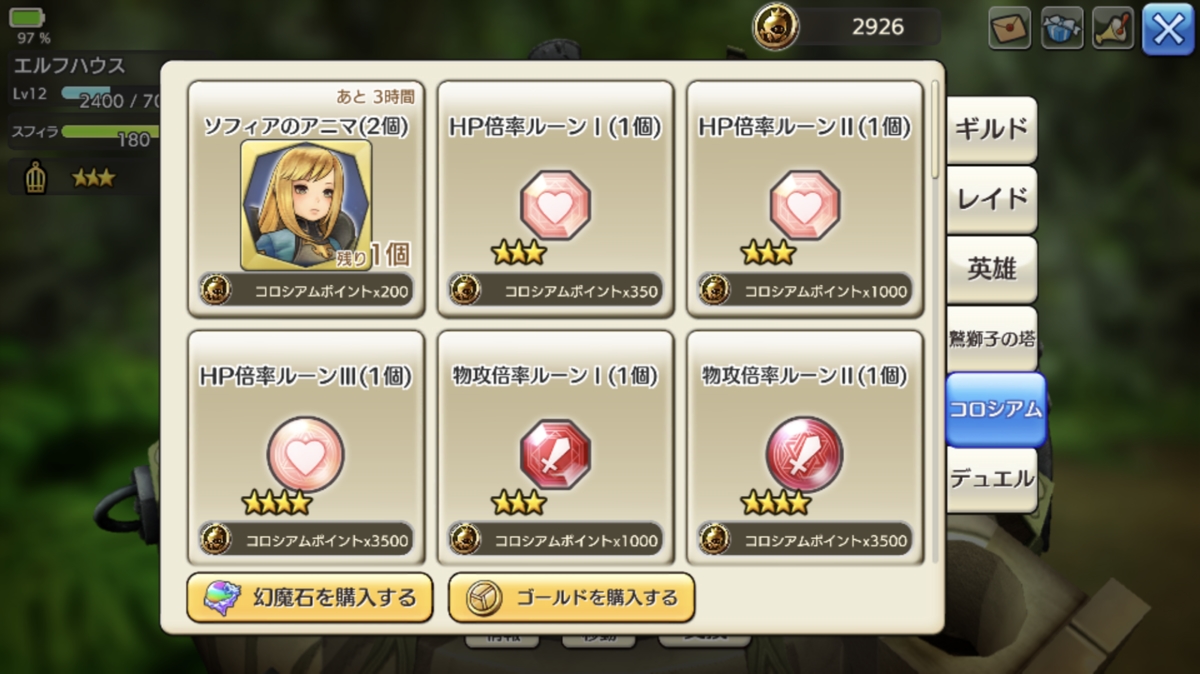This screenshot has height=674, width=1200.
Task: Choose the round HP倍率ルーンIII rune icon
Action: pyautogui.click(x=306, y=455)
